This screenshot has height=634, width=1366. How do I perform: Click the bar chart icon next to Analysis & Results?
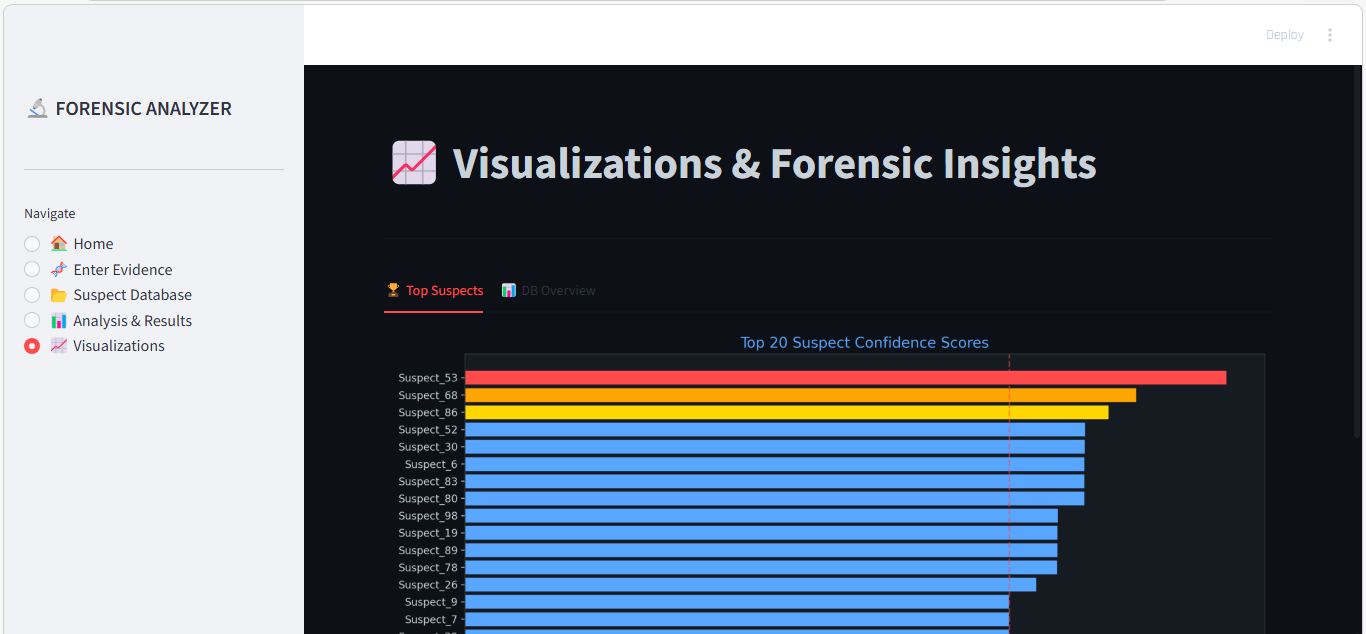pos(59,321)
